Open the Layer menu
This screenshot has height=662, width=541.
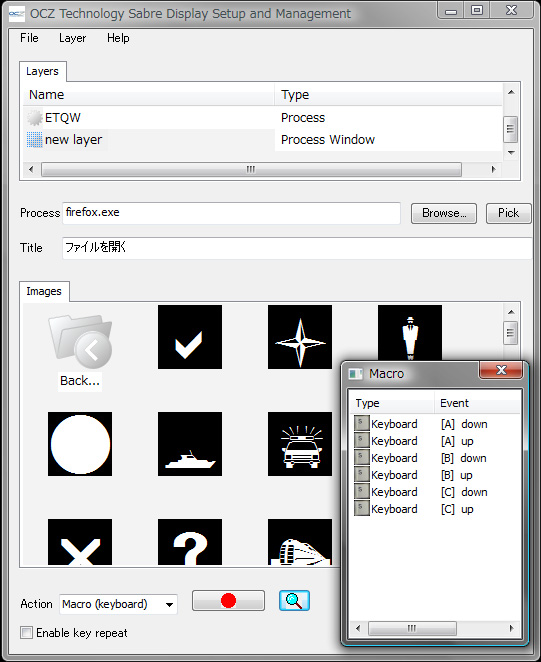pyautogui.click(x=72, y=38)
